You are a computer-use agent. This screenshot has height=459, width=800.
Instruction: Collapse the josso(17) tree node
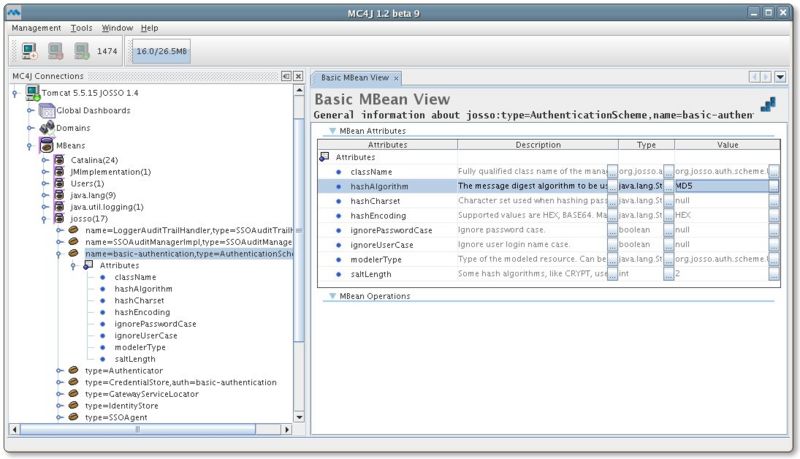click(x=46, y=218)
